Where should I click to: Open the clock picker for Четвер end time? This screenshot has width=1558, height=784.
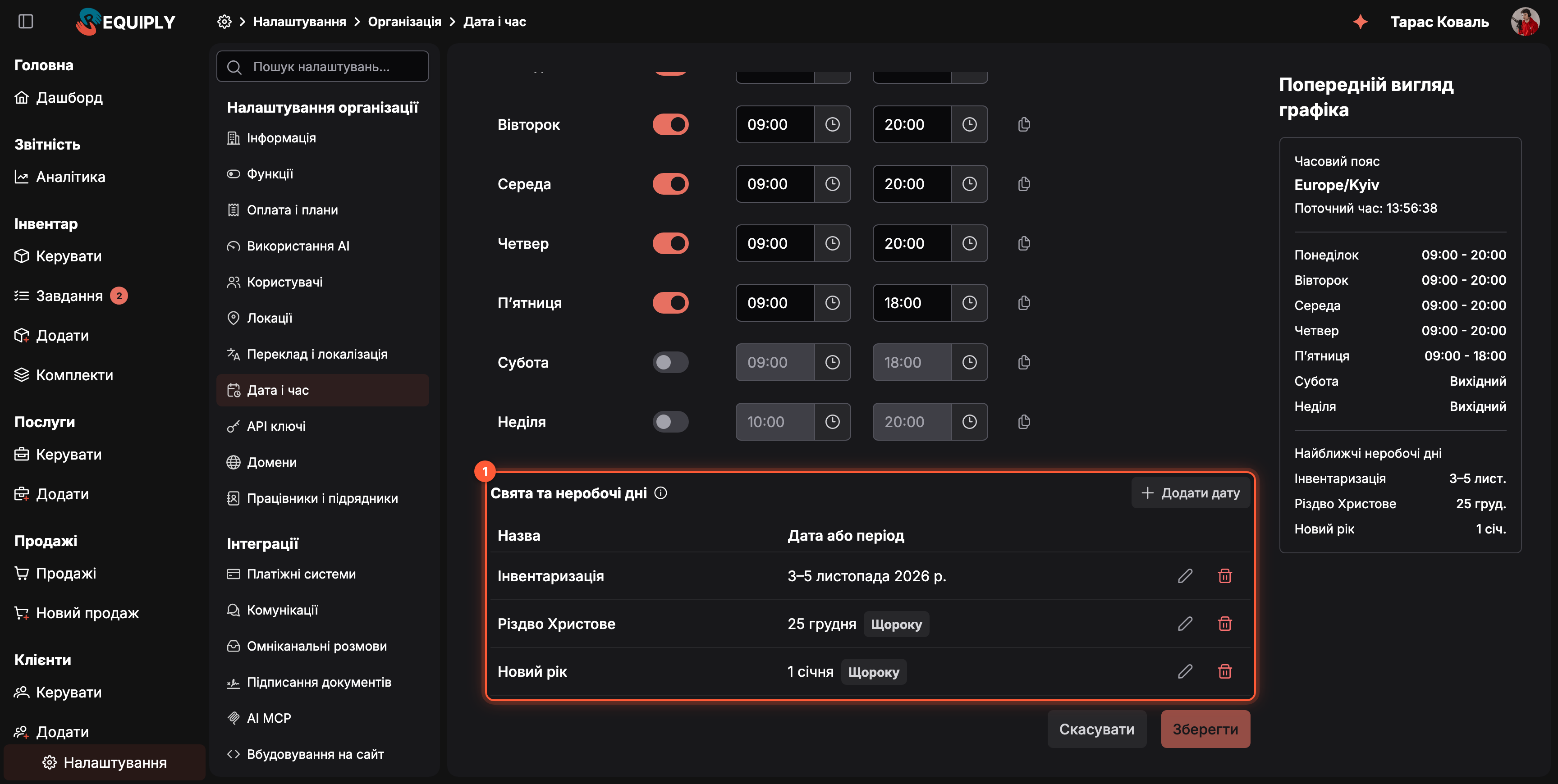(x=969, y=244)
